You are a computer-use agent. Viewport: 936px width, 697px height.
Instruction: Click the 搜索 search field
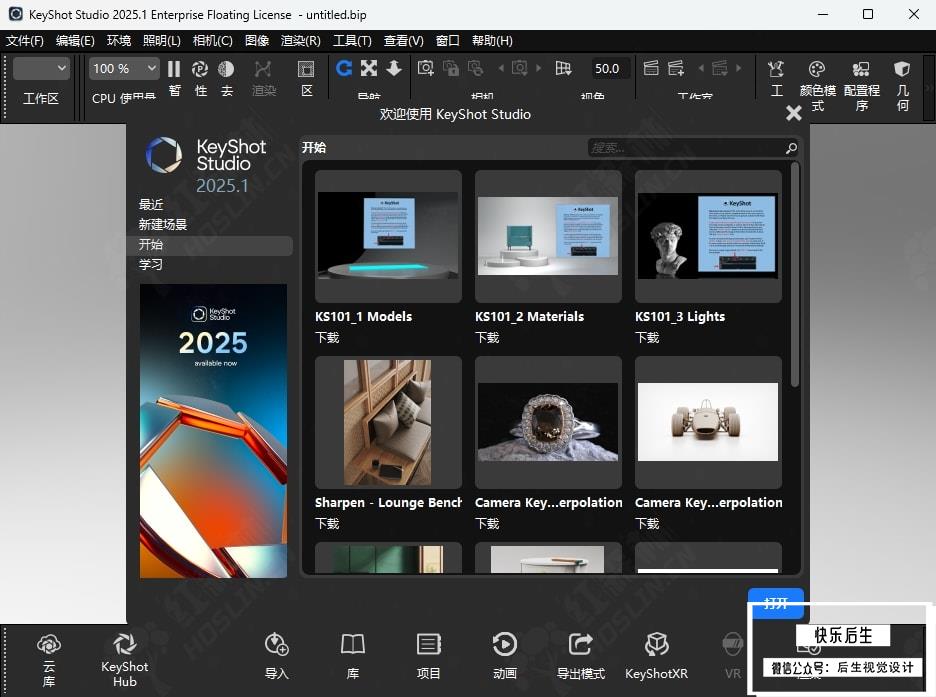(686, 148)
